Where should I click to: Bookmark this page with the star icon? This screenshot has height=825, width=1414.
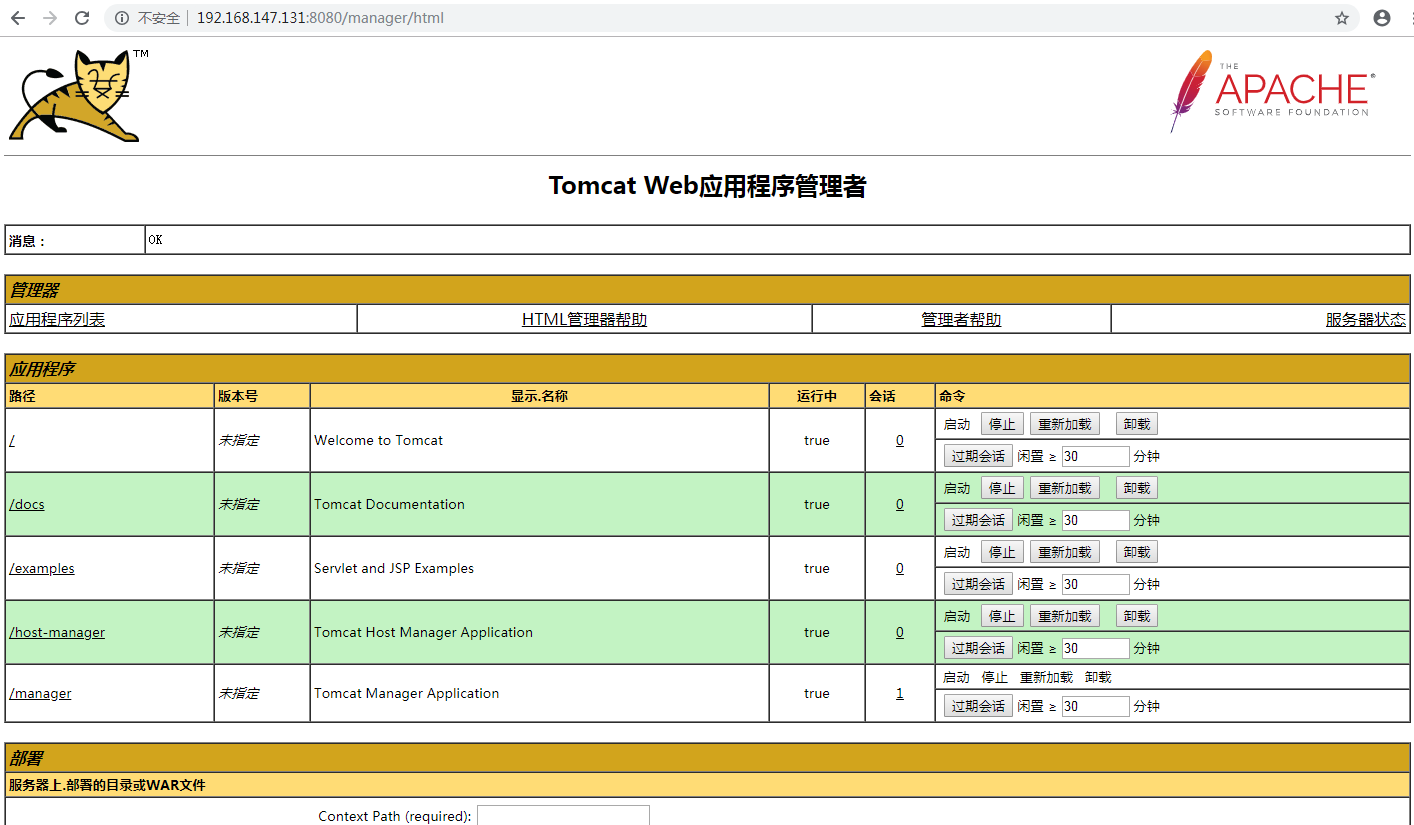1342,18
